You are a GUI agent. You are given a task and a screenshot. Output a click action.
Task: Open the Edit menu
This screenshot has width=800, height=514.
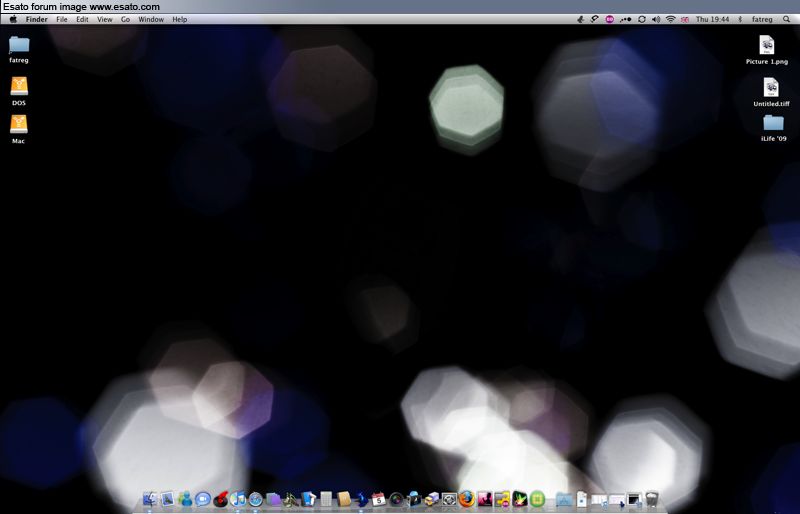82,19
